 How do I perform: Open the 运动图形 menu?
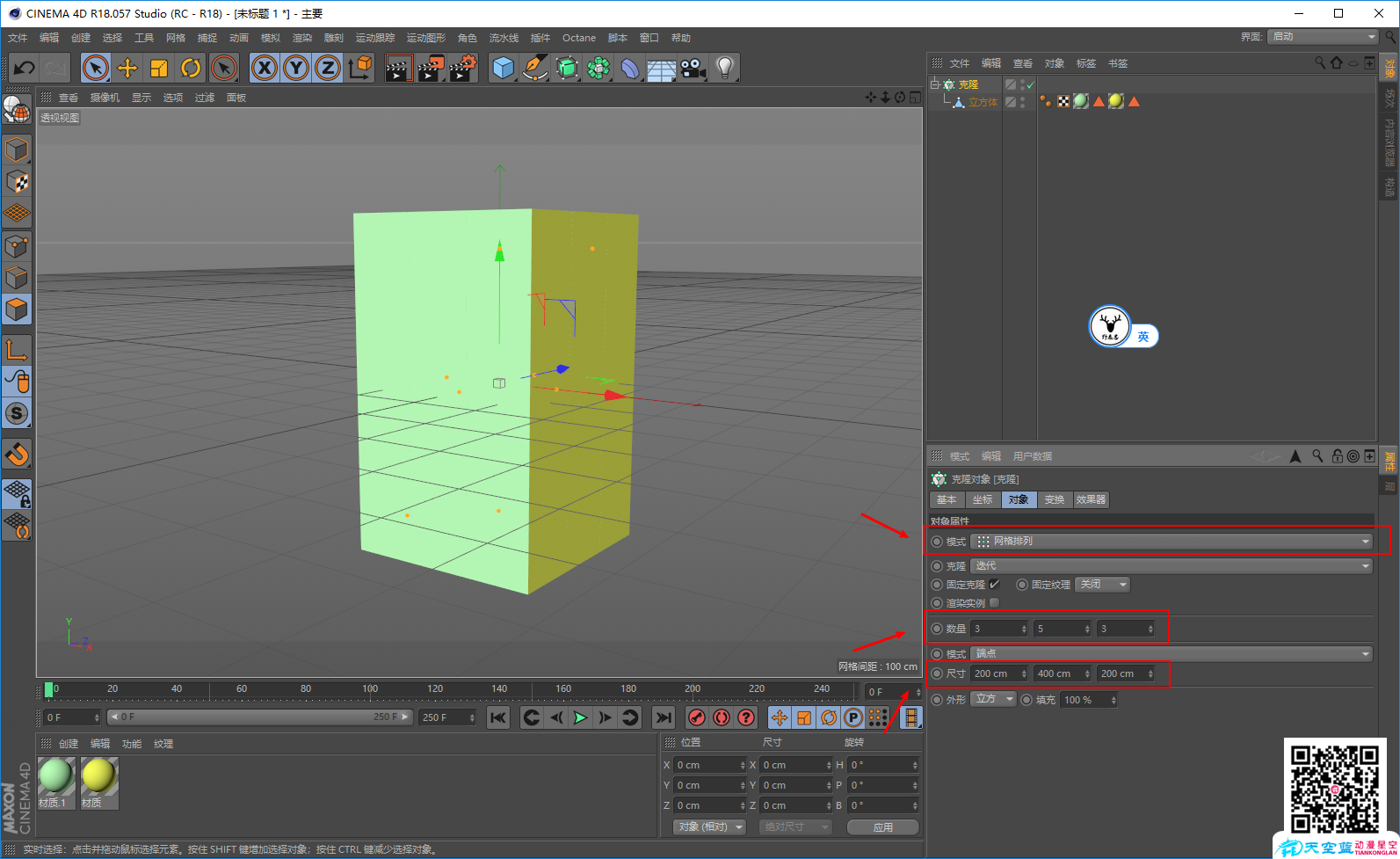click(x=426, y=38)
